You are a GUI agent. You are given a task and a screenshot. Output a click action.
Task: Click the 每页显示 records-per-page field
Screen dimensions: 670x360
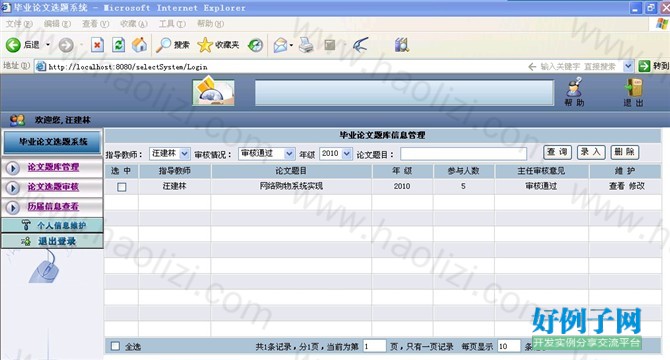tap(509, 346)
